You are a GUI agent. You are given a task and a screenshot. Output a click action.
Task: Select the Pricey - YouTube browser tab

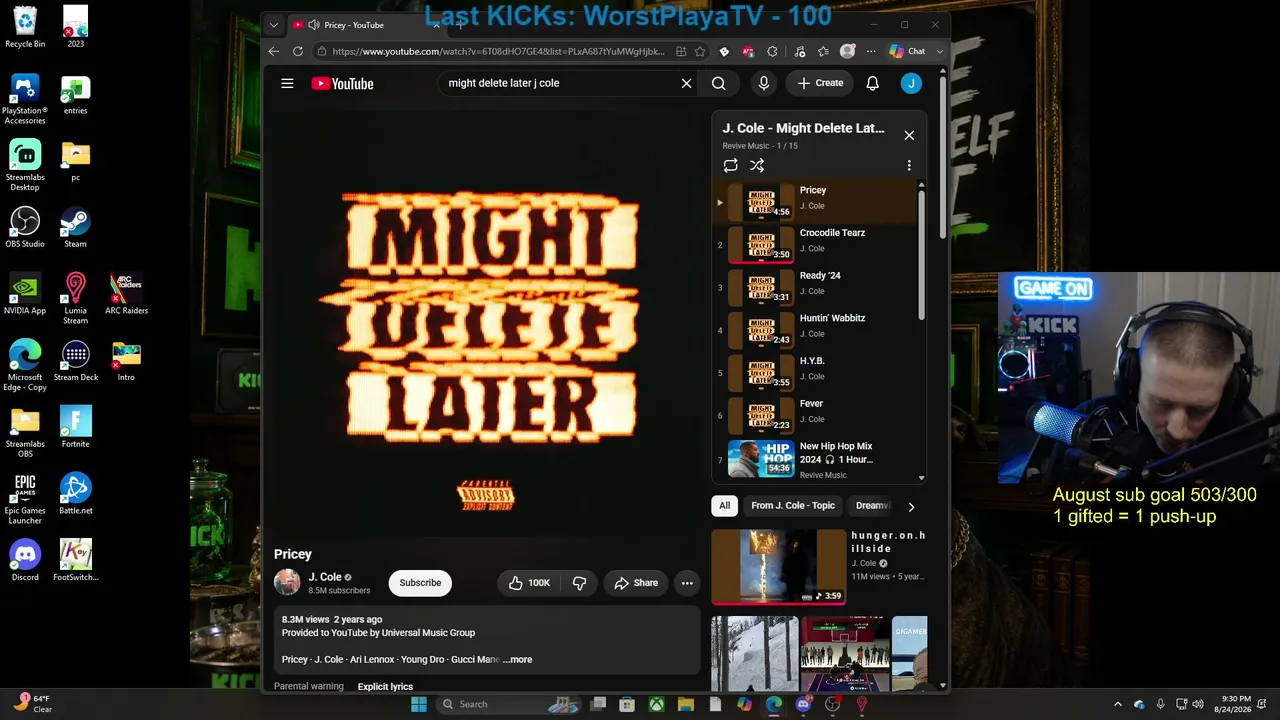click(x=364, y=25)
